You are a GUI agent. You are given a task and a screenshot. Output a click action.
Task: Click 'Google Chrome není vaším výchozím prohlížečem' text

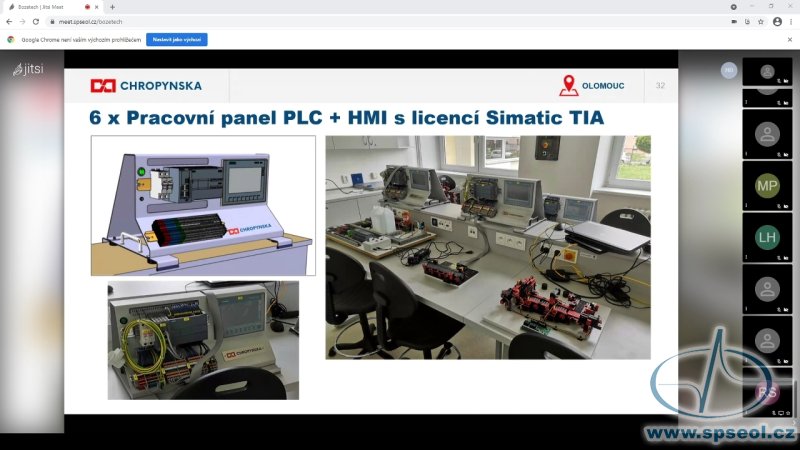pyautogui.click(x=81, y=40)
